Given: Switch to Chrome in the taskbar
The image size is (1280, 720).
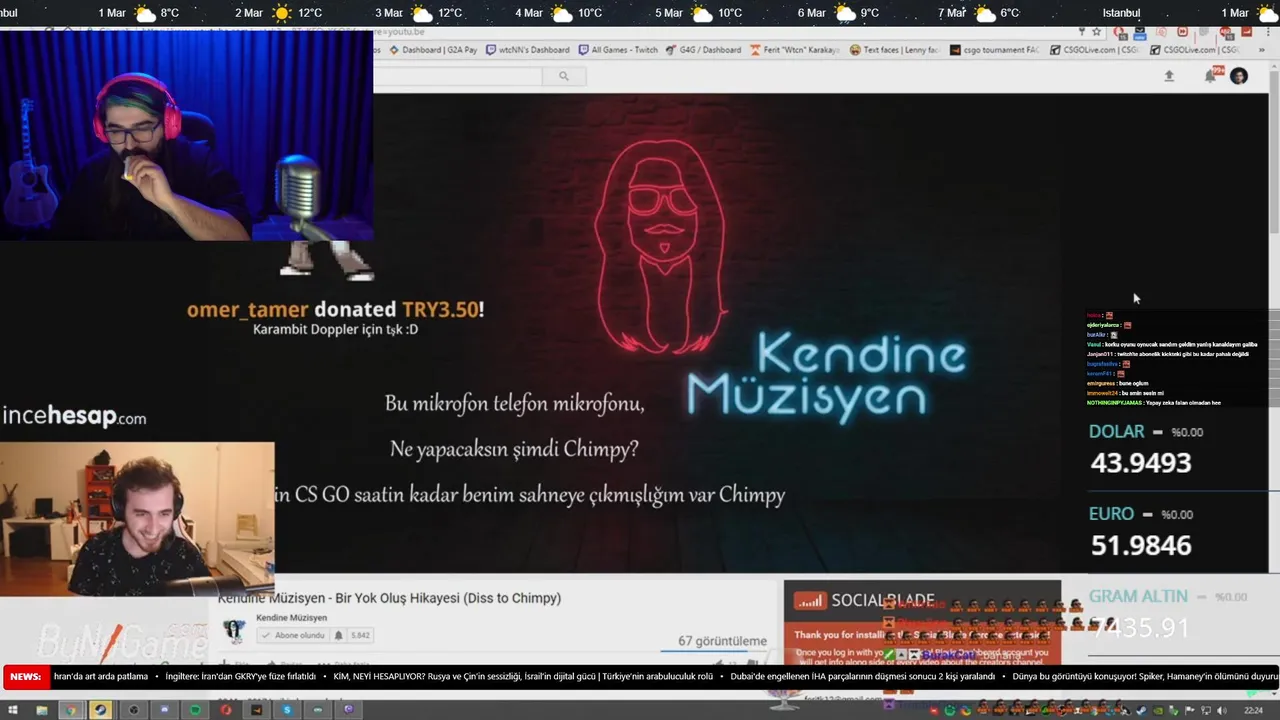Looking at the screenshot, I should coord(70,710).
